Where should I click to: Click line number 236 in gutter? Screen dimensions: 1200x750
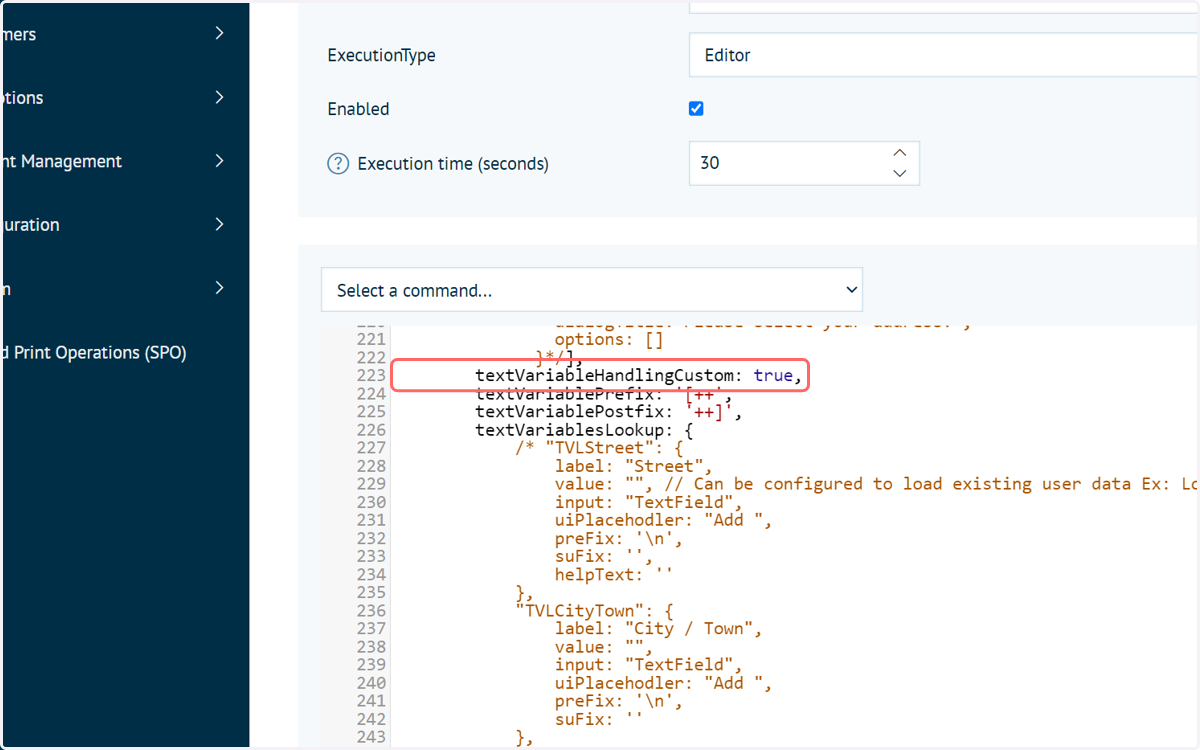pyautogui.click(x=371, y=610)
